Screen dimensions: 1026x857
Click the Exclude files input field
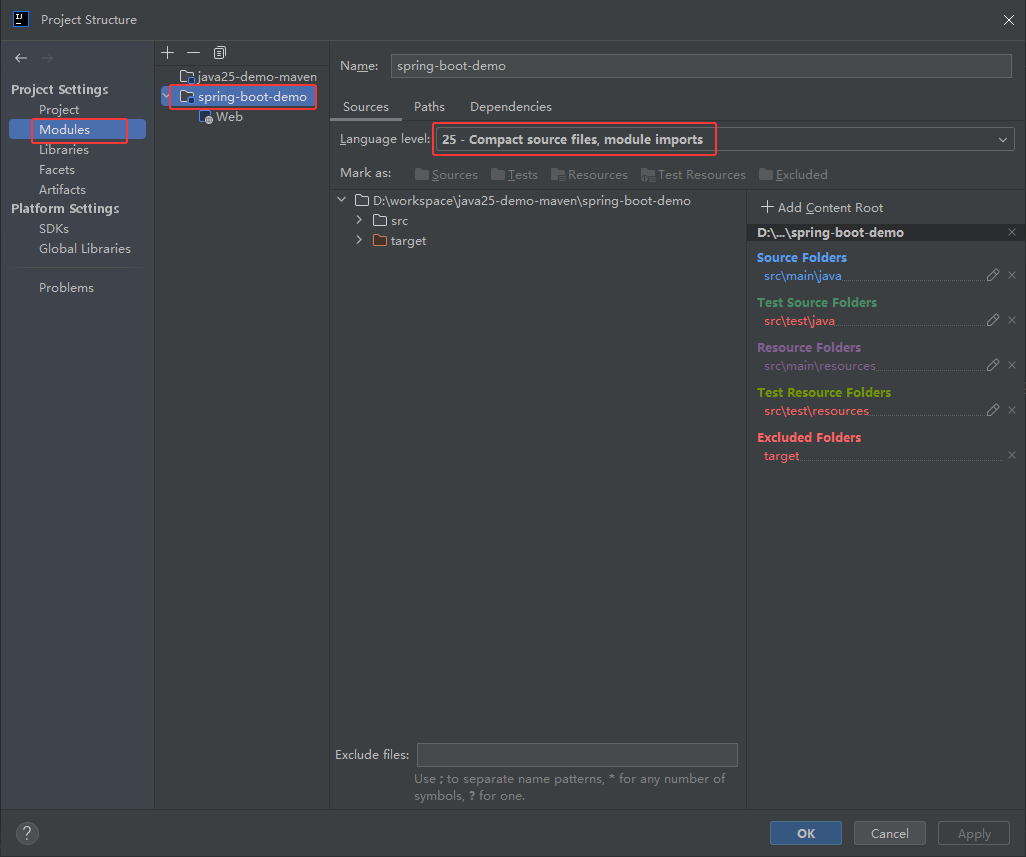click(577, 754)
